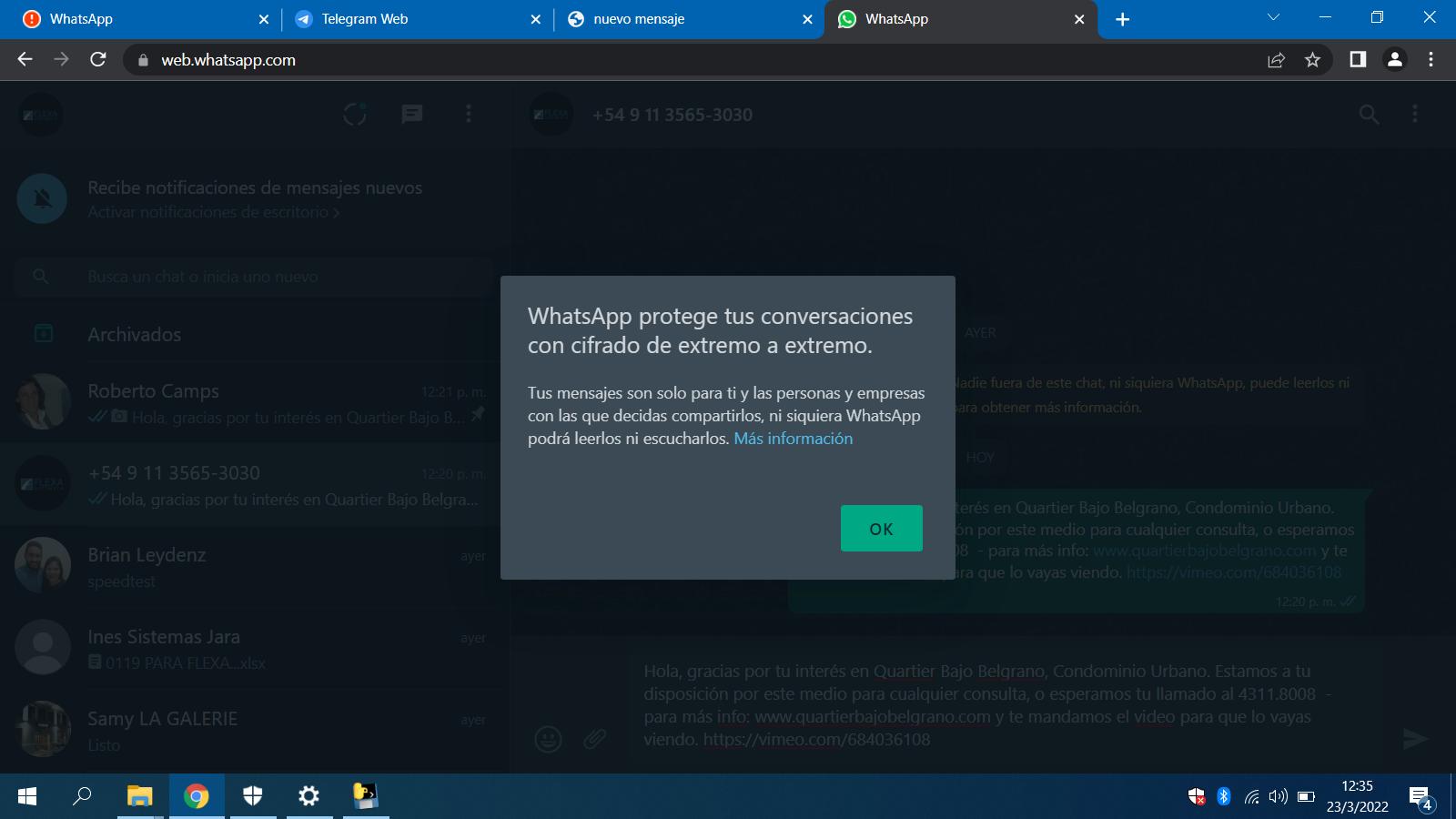This screenshot has height=819, width=1456.
Task: Select the +54 9 11 3565-3030 chat in list
Action: 255,484
